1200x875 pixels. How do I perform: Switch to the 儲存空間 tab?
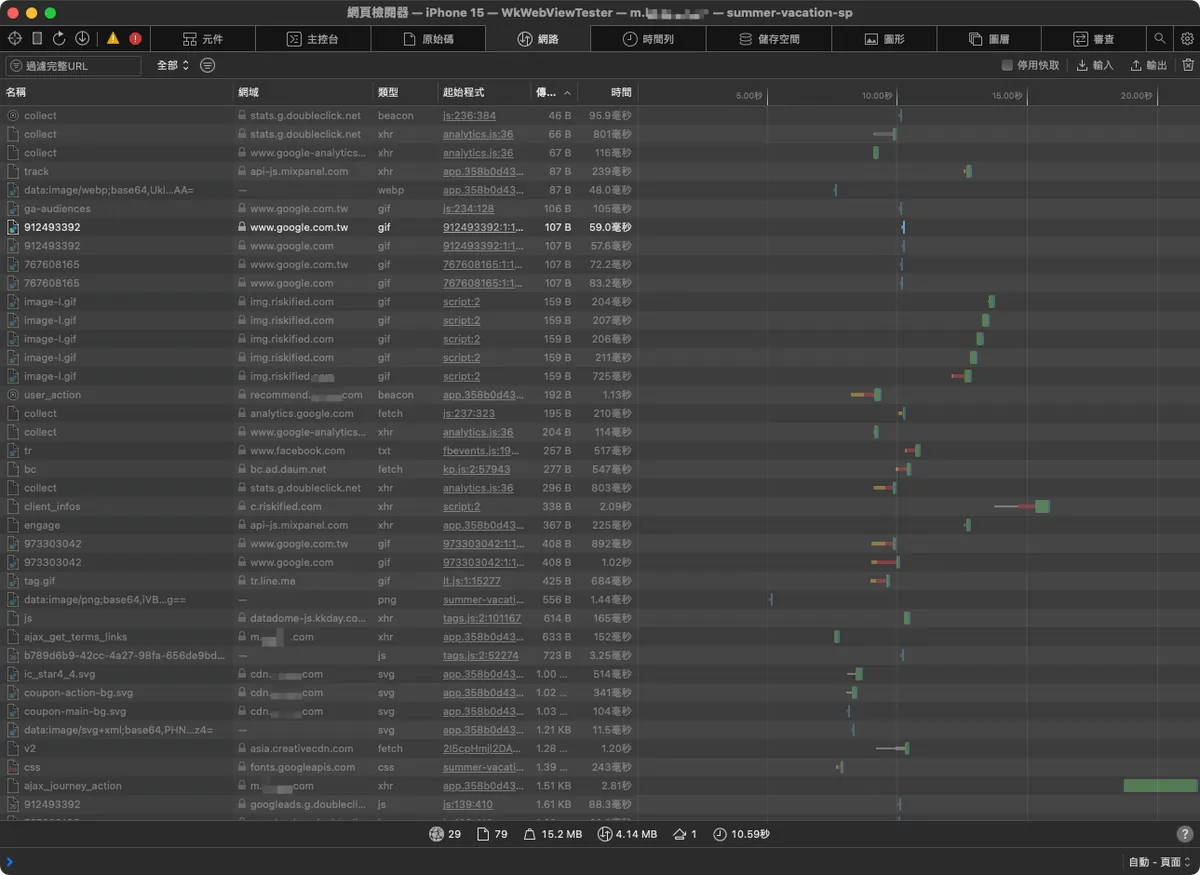(x=769, y=39)
